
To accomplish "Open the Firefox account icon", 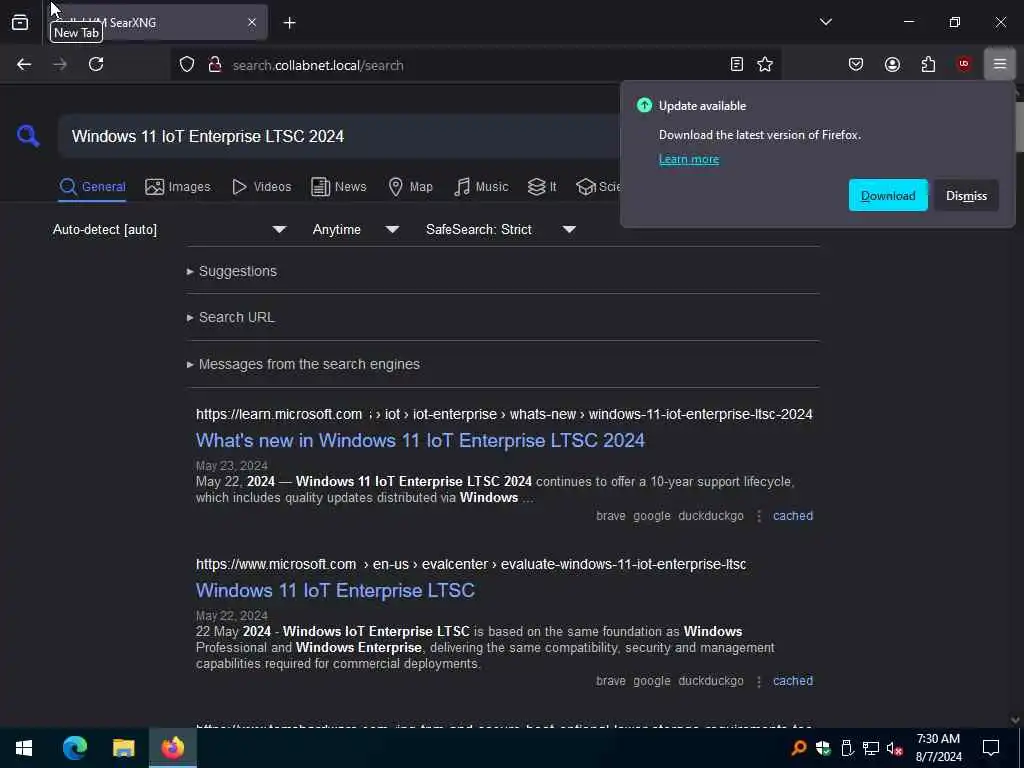I will click(x=892, y=64).
